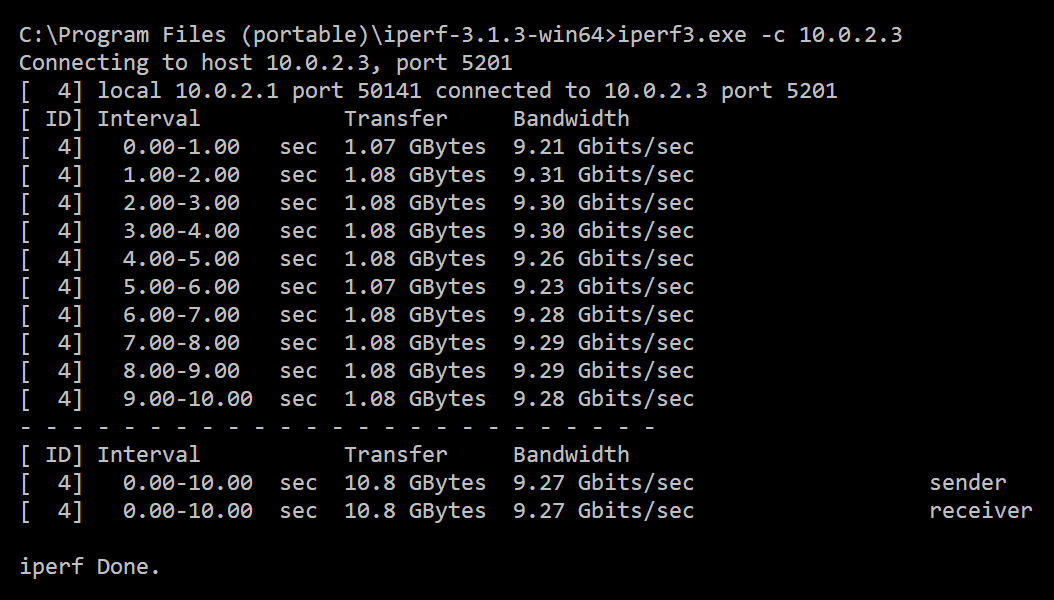Click the dashed separator line

click(337, 427)
